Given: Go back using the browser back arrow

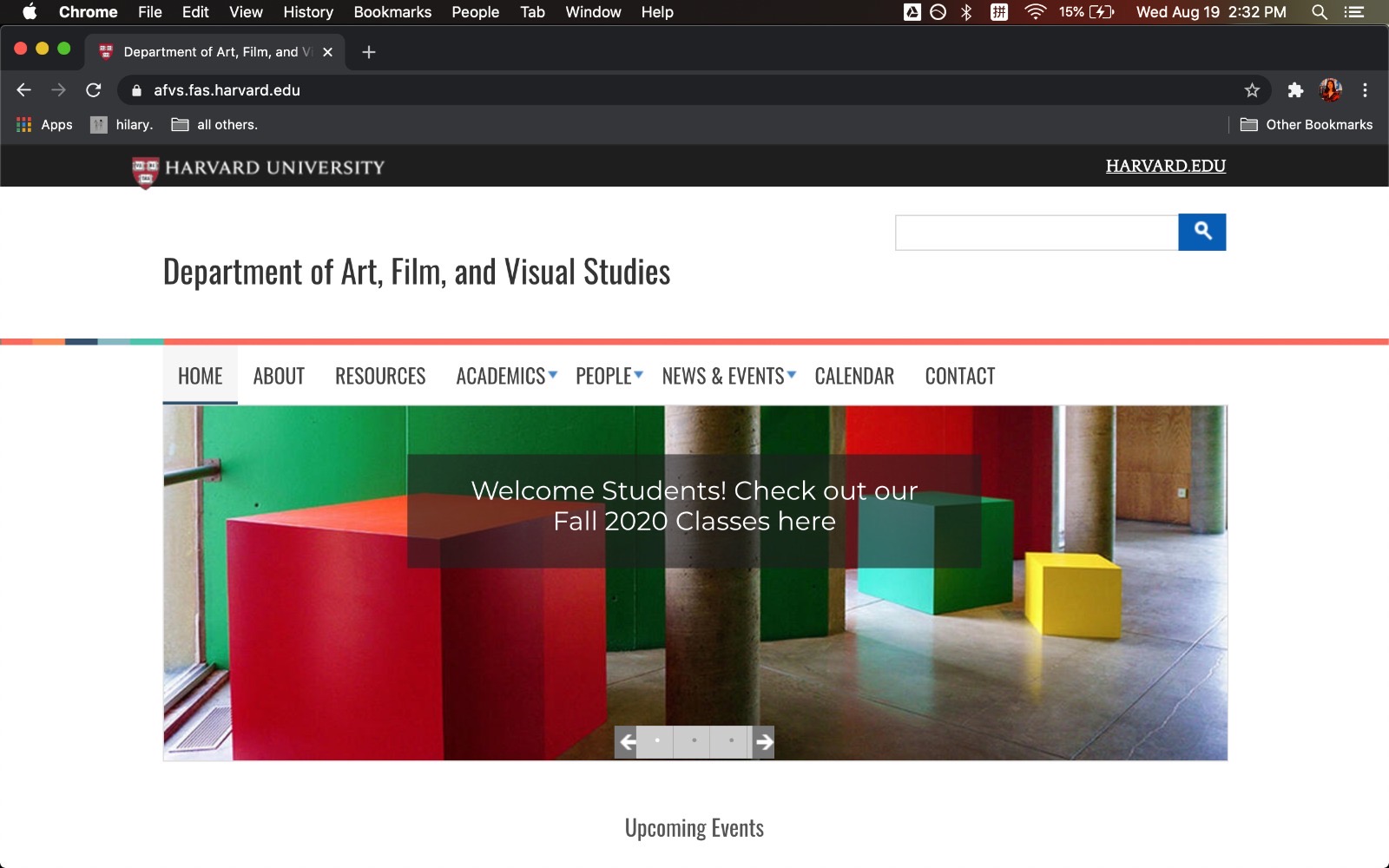Looking at the screenshot, I should (24, 90).
